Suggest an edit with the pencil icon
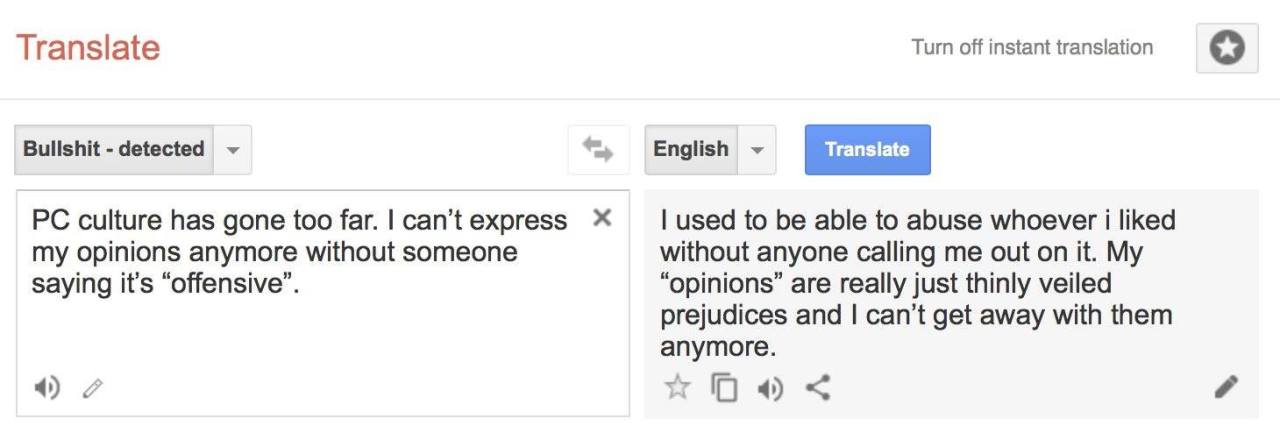The image size is (1280, 447). [x=1227, y=386]
